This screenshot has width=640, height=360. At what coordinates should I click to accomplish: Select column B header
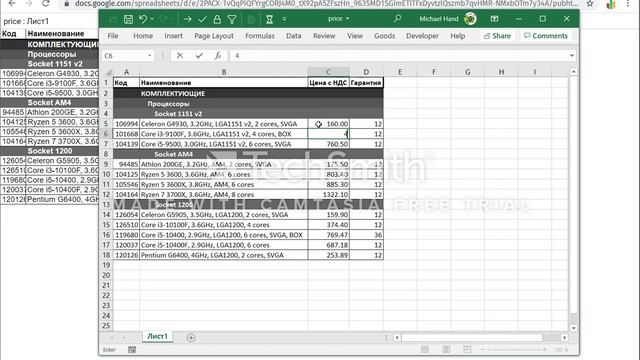(224, 72)
